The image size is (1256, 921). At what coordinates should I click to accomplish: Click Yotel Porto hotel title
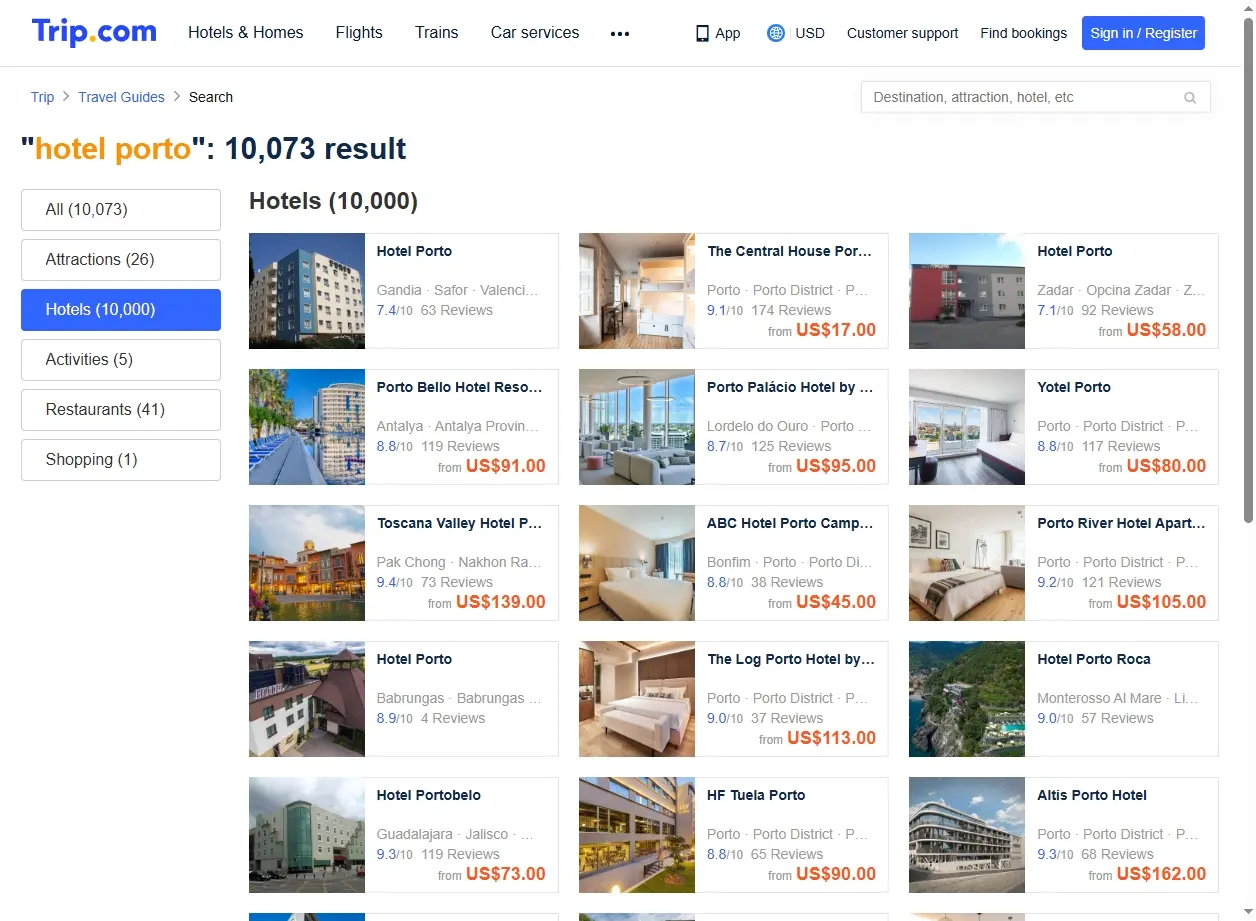point(1074,387)
